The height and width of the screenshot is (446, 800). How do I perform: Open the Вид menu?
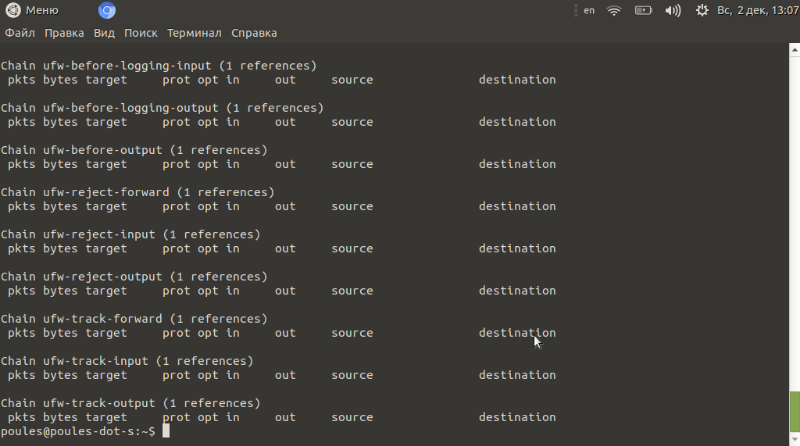pos(104,33)
